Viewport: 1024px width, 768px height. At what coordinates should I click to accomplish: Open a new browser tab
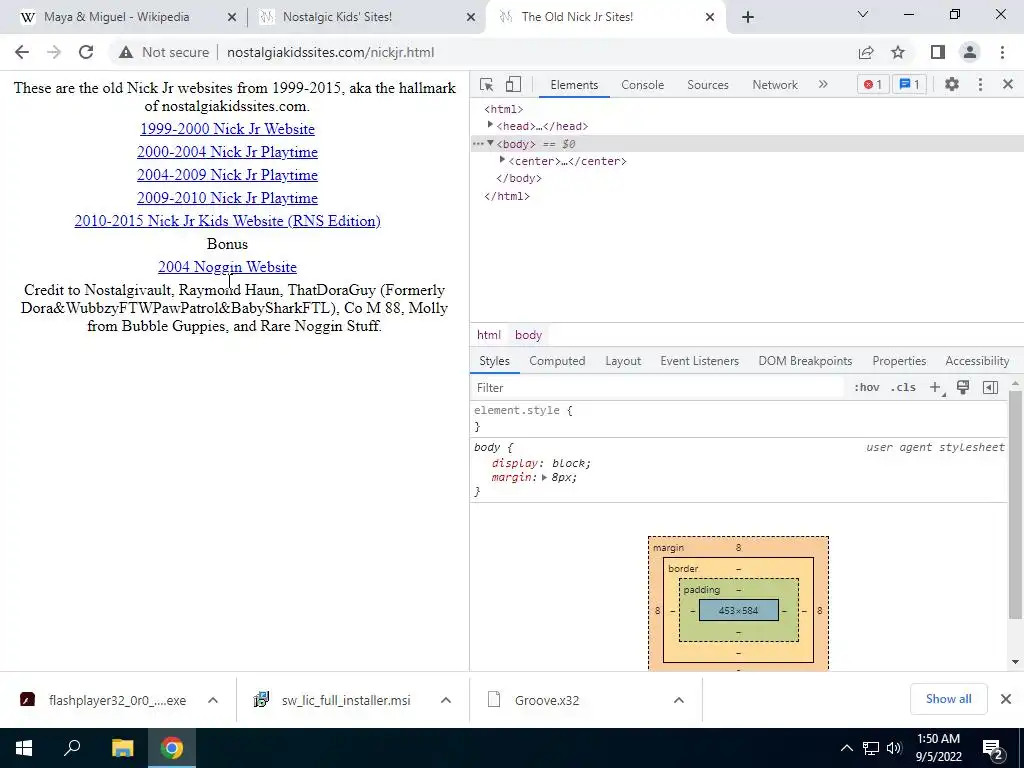click(748, 17)
